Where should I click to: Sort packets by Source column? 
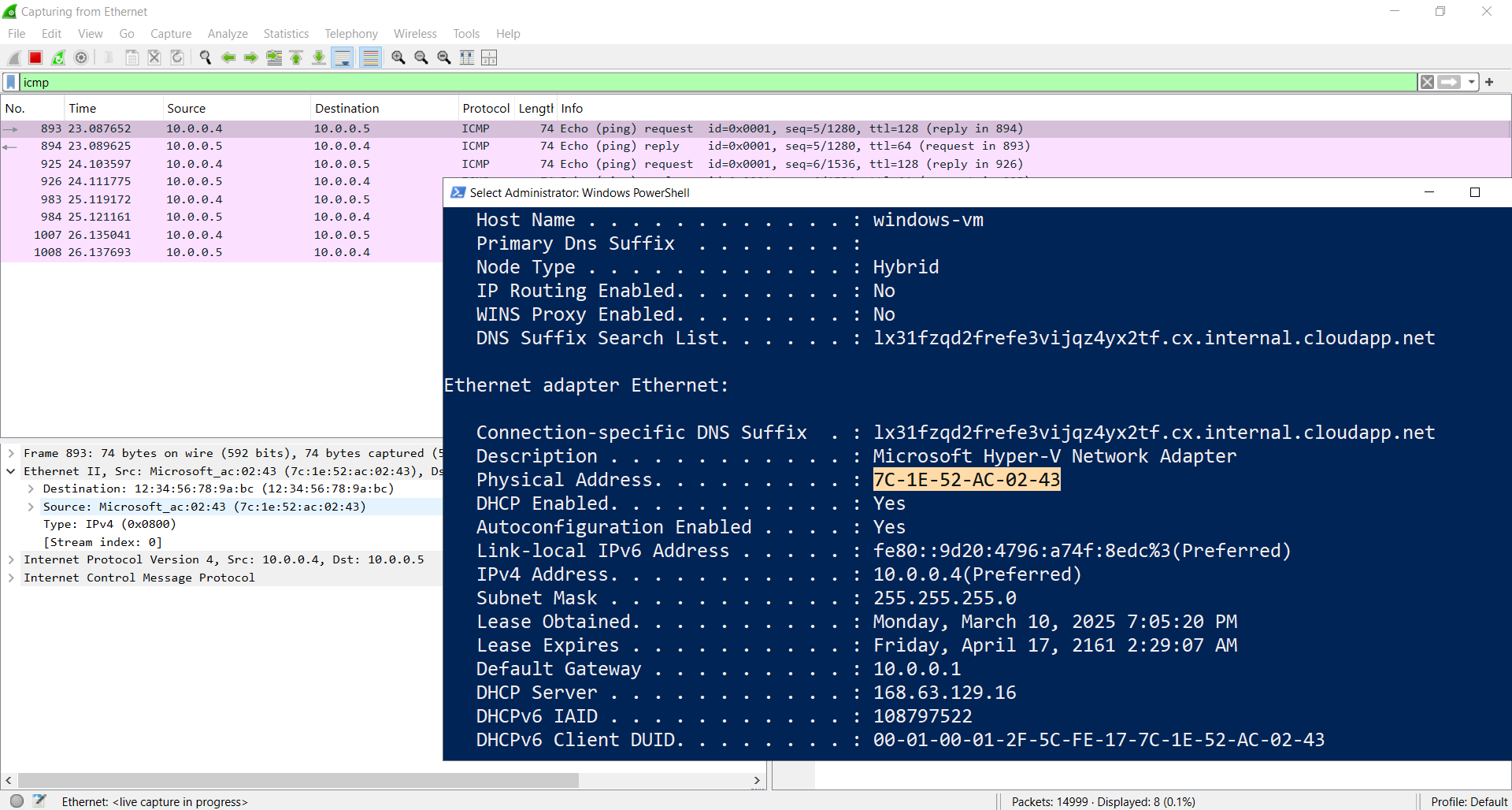236,109
